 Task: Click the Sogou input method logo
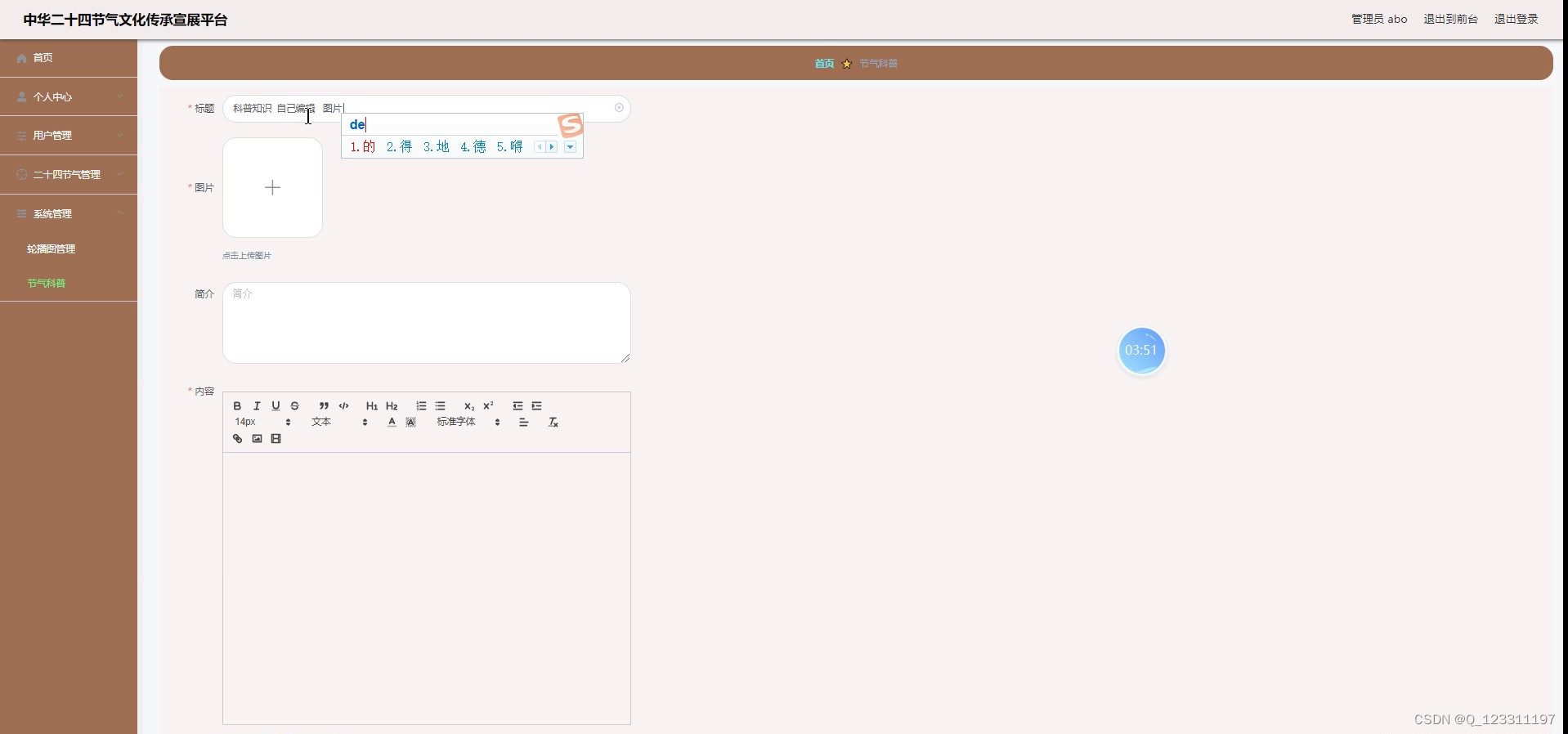pos(571,125)
